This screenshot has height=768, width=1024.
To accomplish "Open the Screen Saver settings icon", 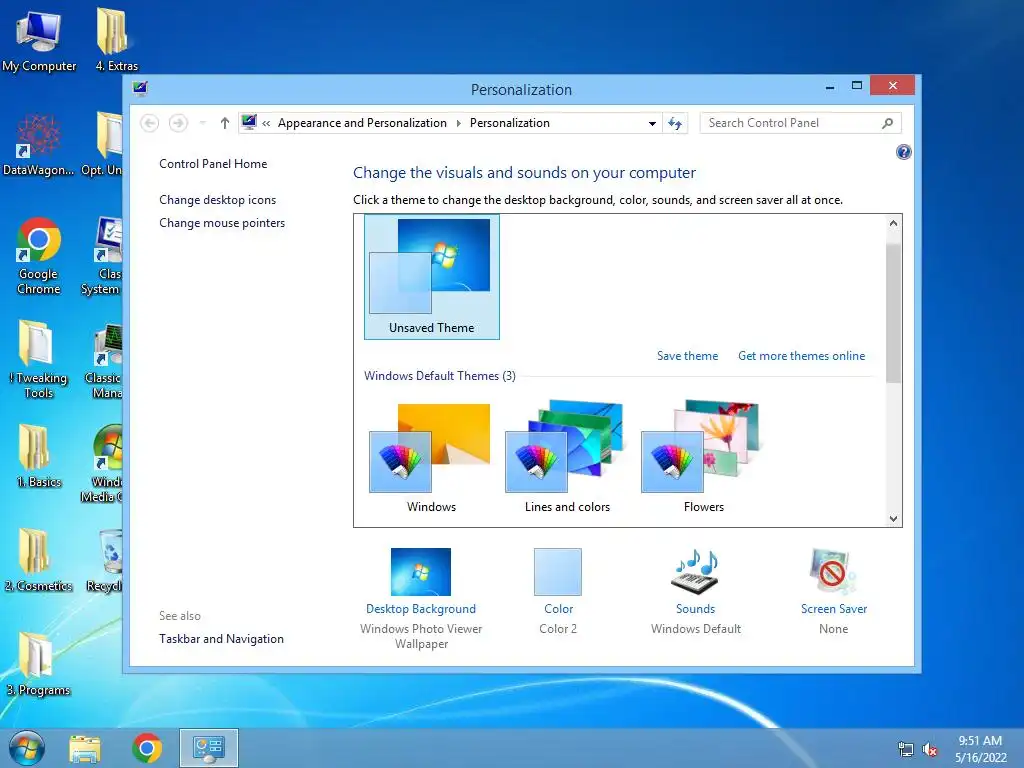I will tap(833, 571).
